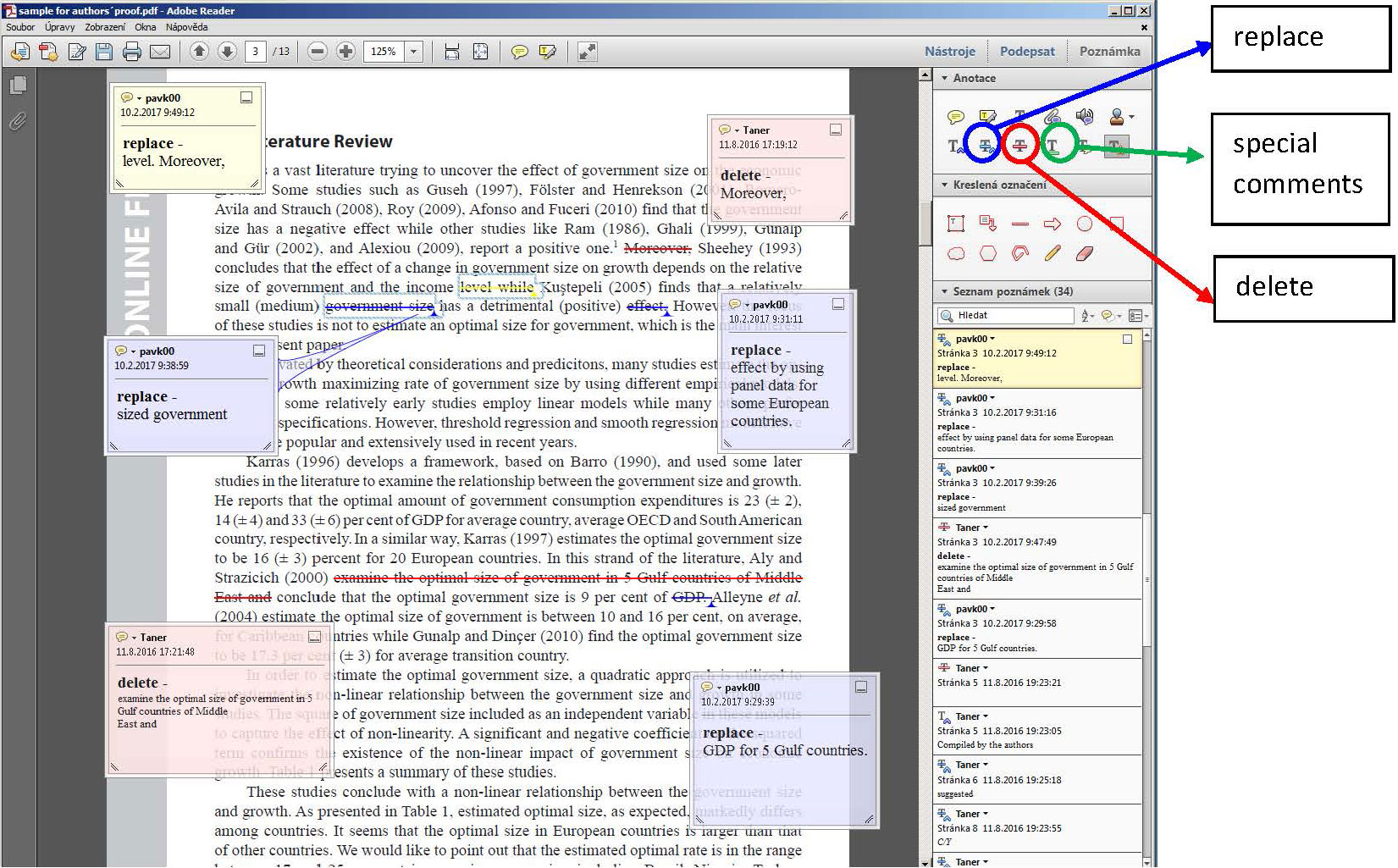Minimize the 'effect by using panel data' note

coord(838,304)
